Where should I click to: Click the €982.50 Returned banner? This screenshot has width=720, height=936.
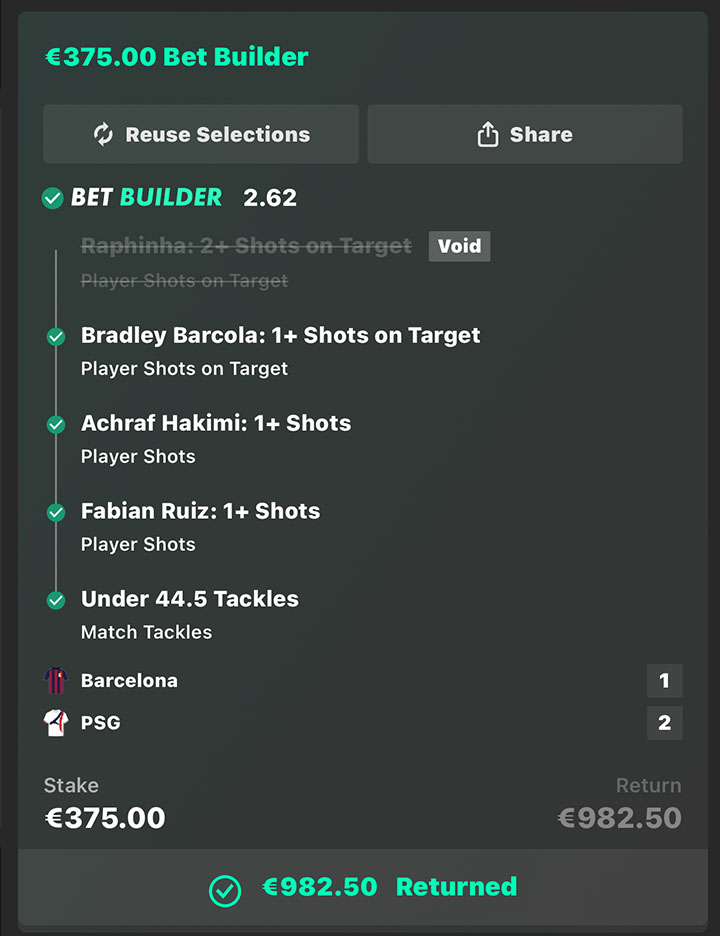click(362, 887)
